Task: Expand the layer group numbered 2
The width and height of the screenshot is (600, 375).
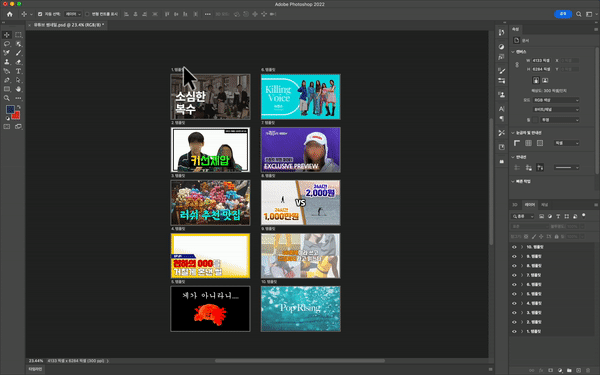Action: [x=522, y=322]
